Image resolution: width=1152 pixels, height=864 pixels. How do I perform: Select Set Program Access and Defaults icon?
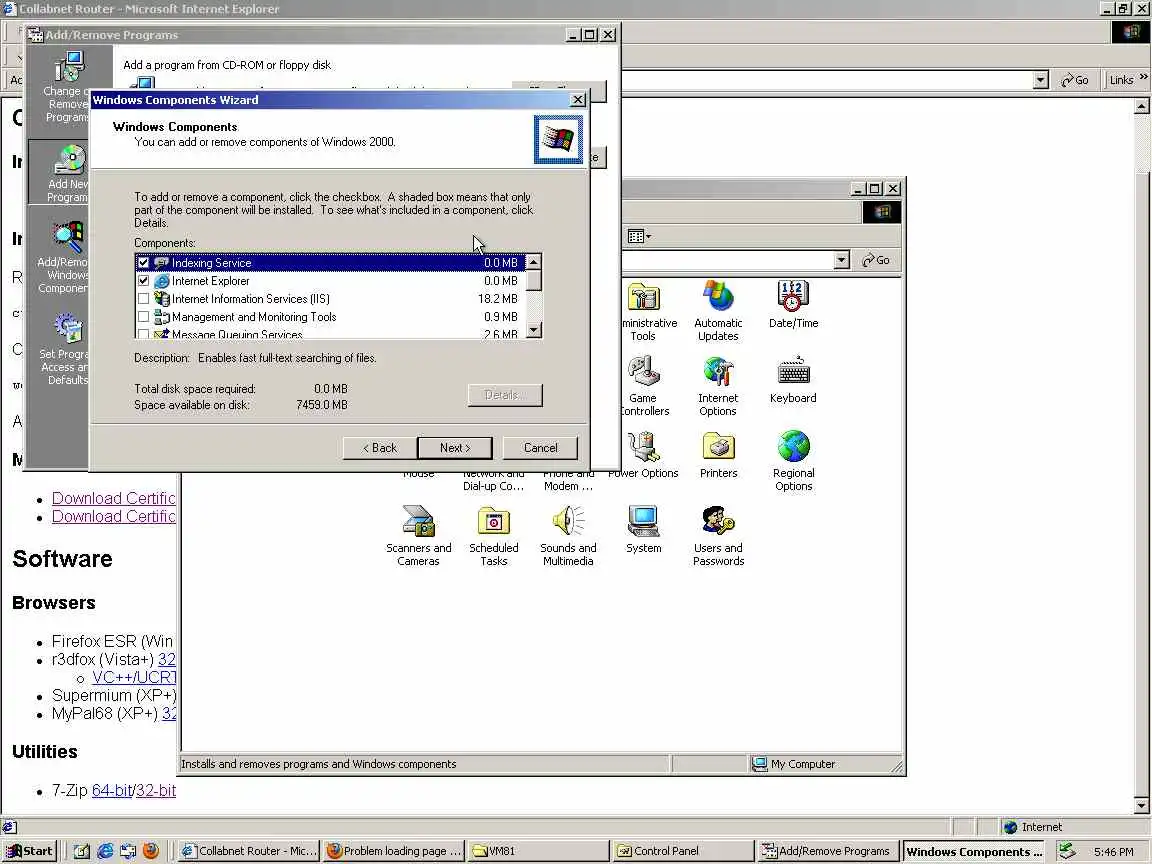pos(66,349)
